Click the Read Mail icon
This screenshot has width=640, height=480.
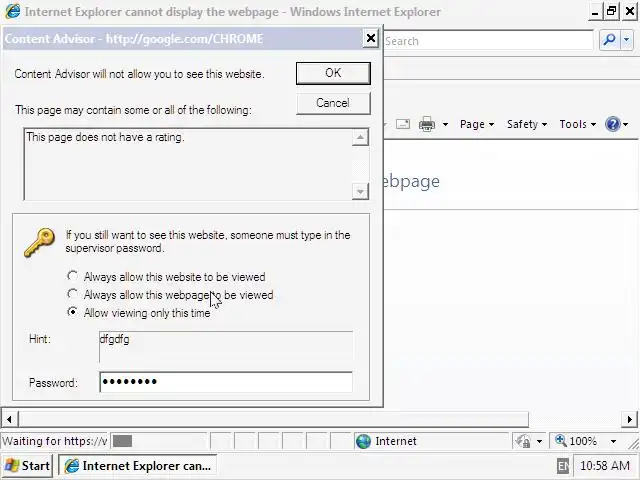pos(403,124)
